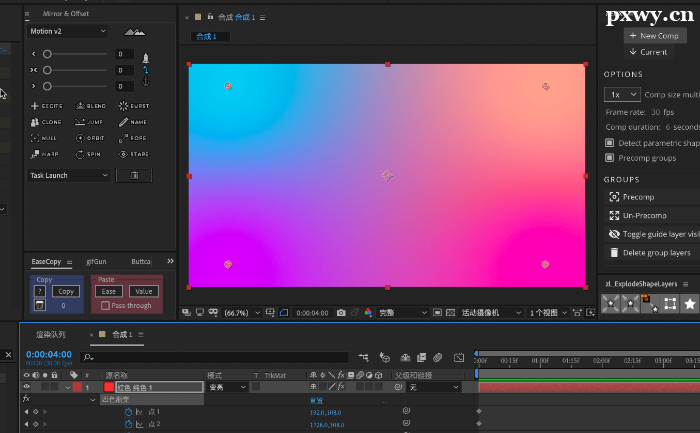Click the rocket icon beside the ease sliders
Viewport: 700px width, 433px height.
(146, 58)
